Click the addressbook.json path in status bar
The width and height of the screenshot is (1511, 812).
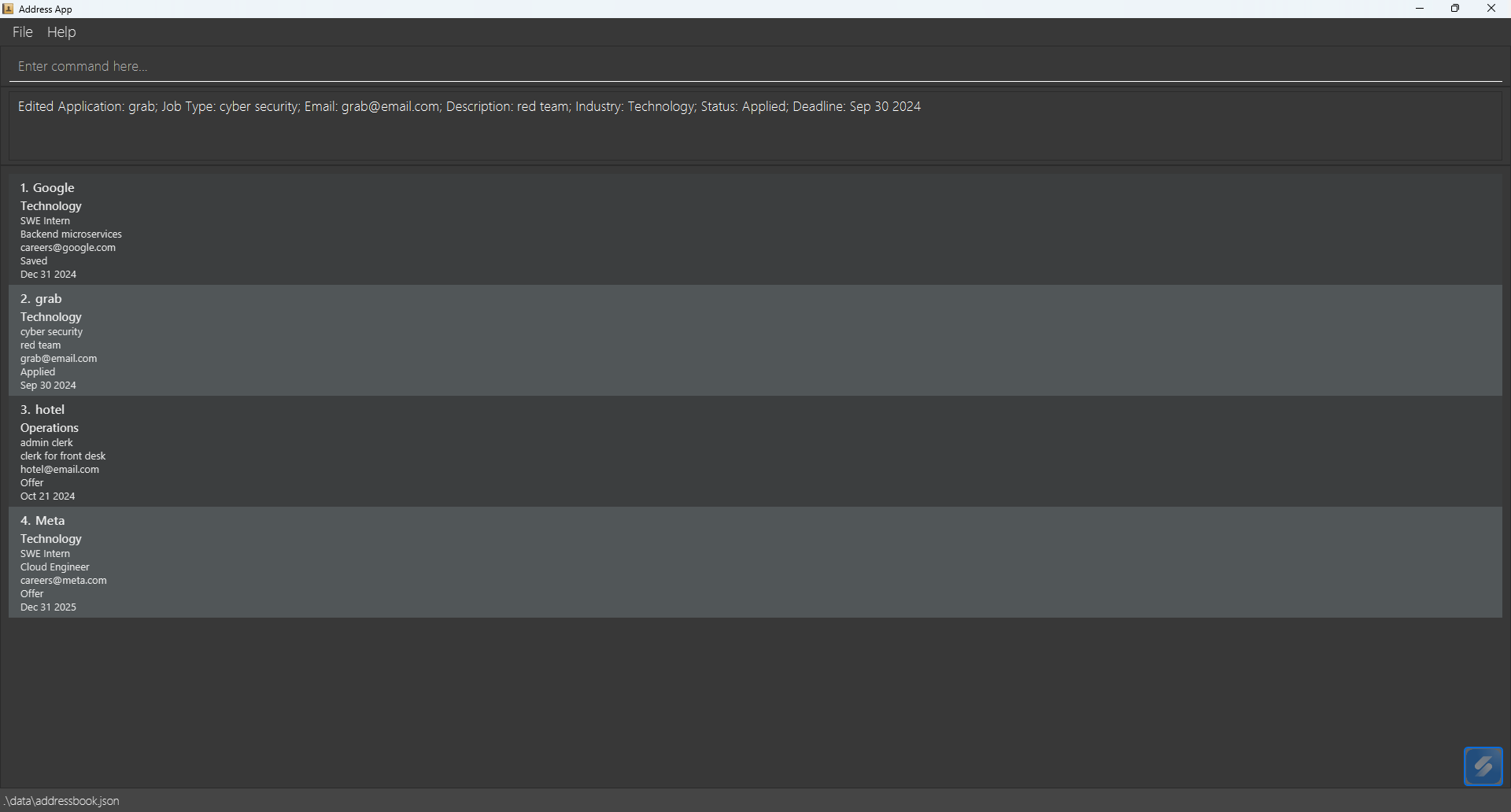(62, 801)
